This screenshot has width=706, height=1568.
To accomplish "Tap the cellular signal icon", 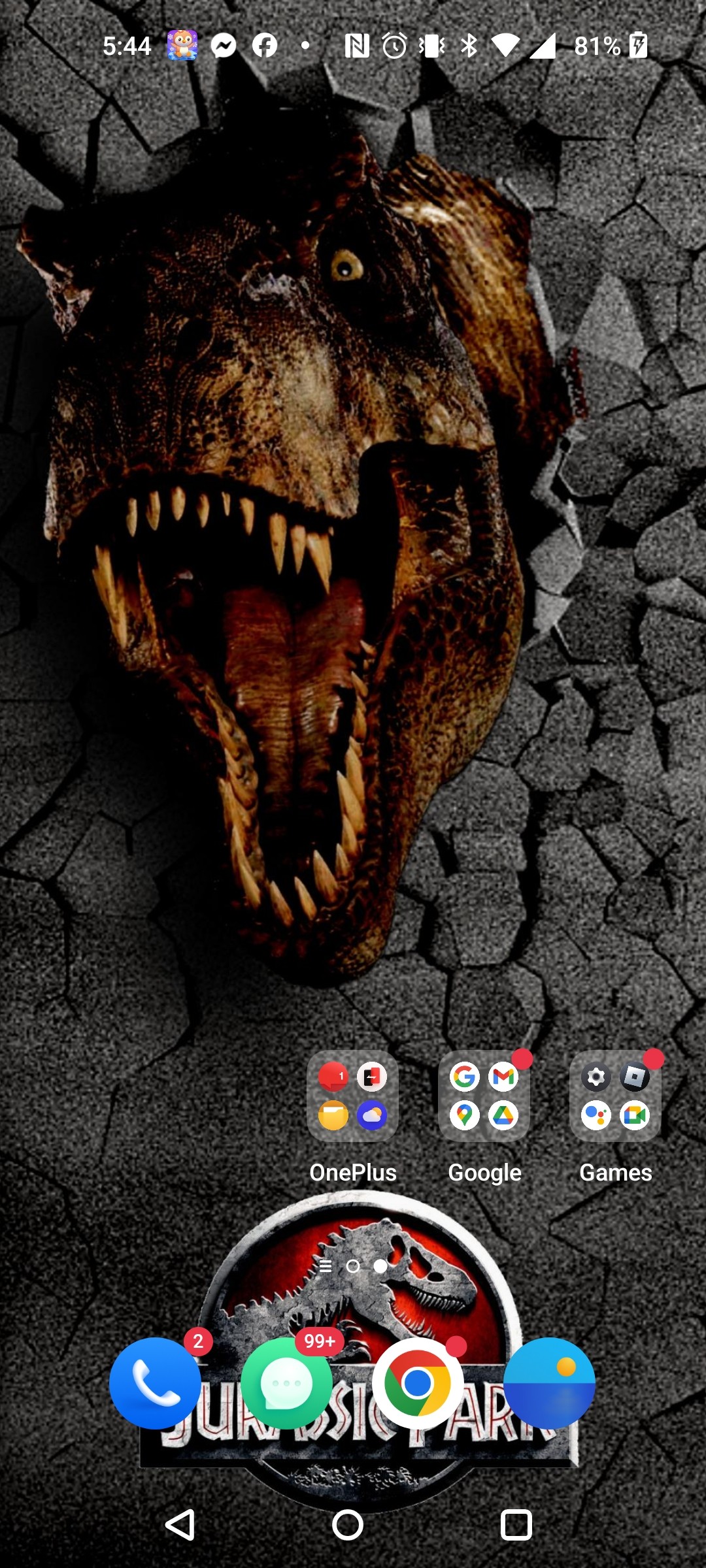I will [543, 46].
